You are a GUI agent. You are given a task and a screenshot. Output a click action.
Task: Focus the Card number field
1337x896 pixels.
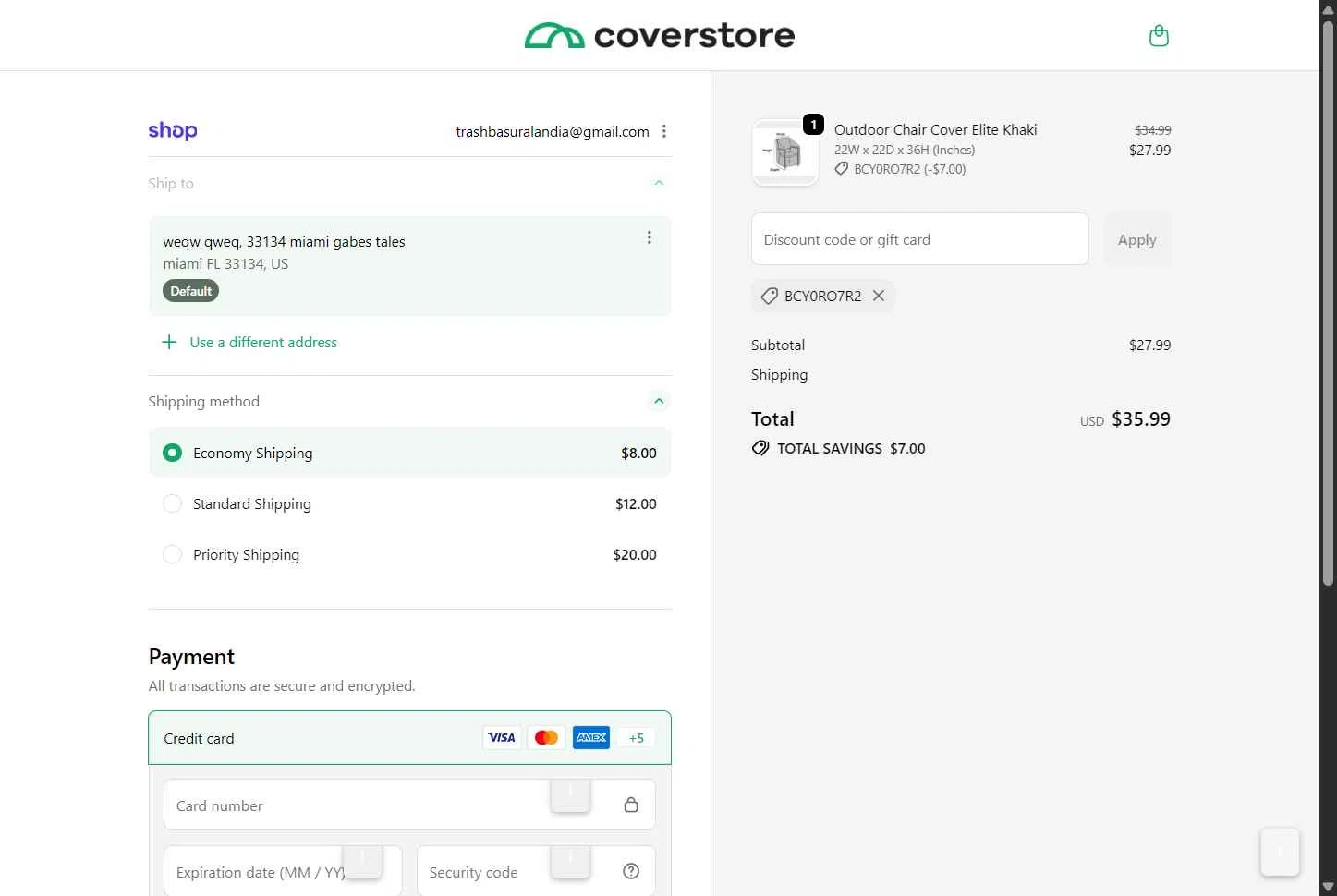[409, 805]
